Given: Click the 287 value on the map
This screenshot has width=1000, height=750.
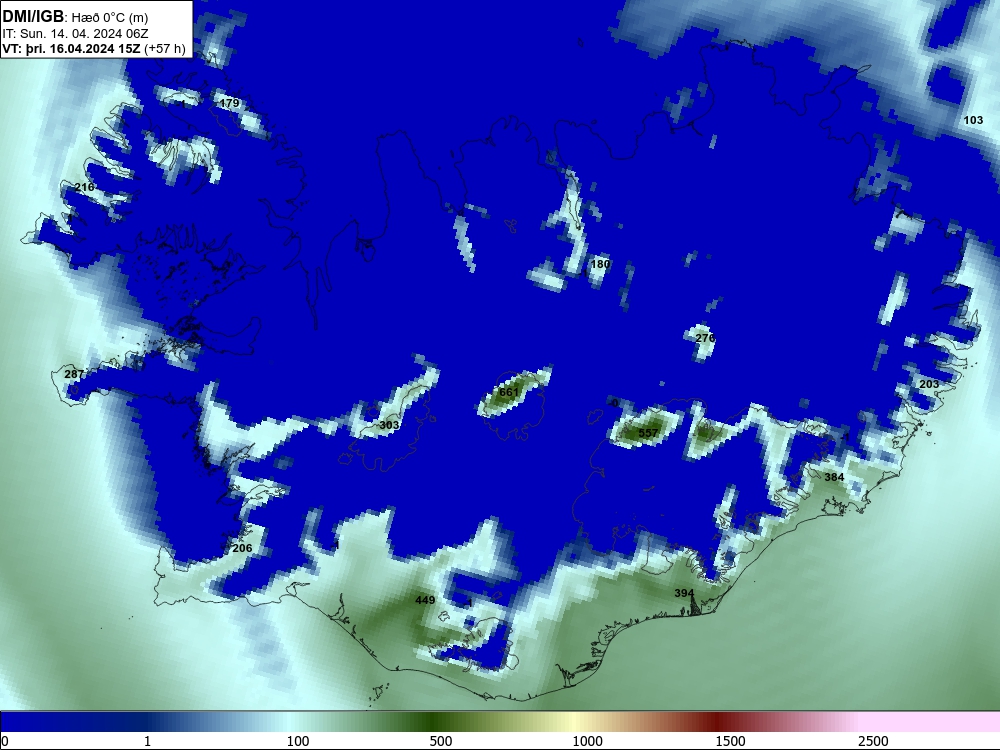Looking at the screenshot, I should (74, 374).
